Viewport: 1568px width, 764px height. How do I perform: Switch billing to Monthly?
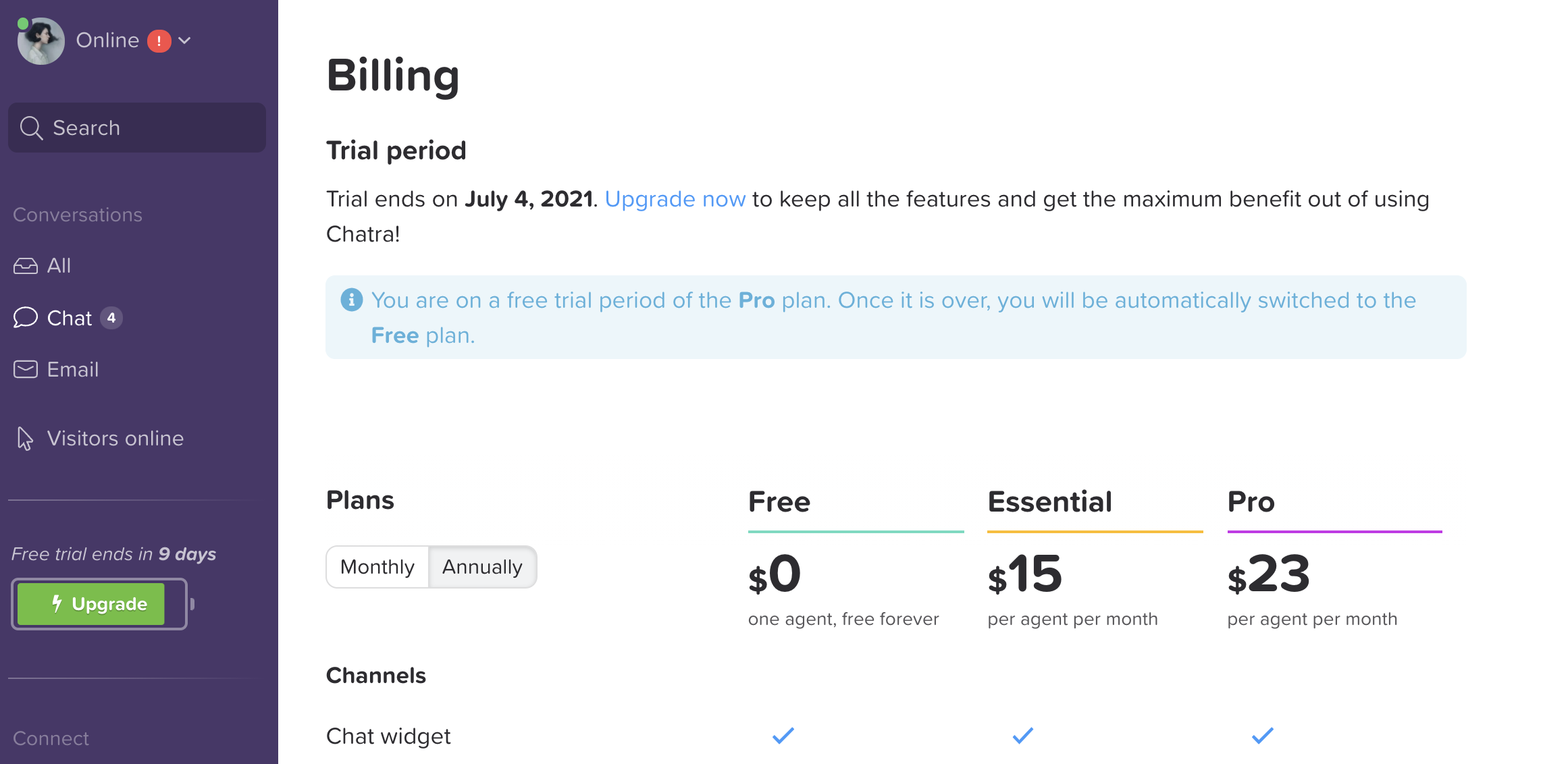377,567
